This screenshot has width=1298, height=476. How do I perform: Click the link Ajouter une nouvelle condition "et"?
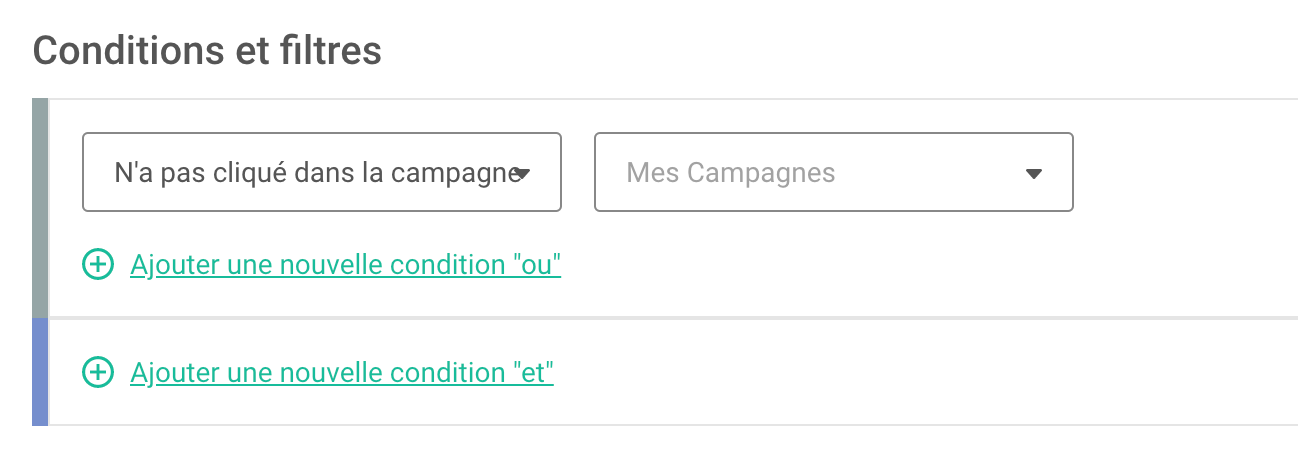click(x=342, y=373)
